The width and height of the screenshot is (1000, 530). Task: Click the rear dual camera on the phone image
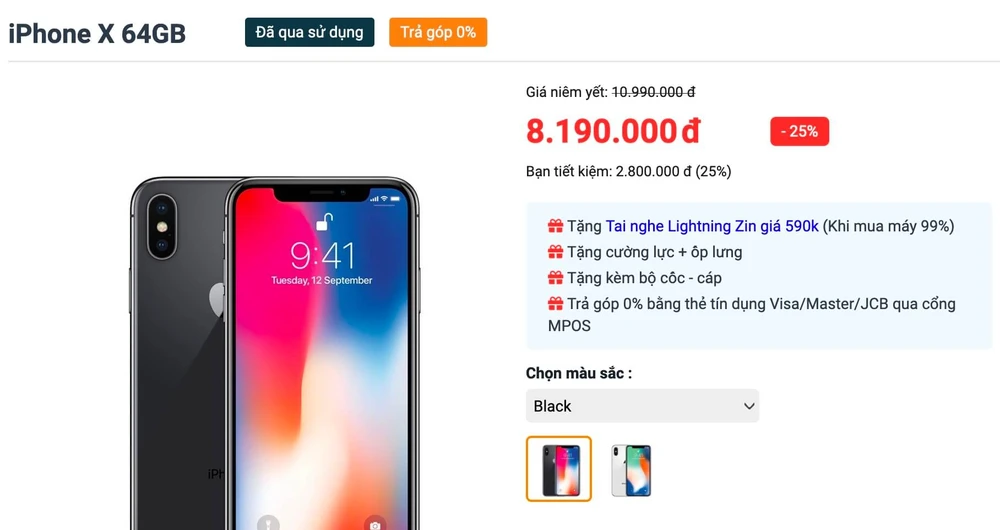click(x=162, y=226)
